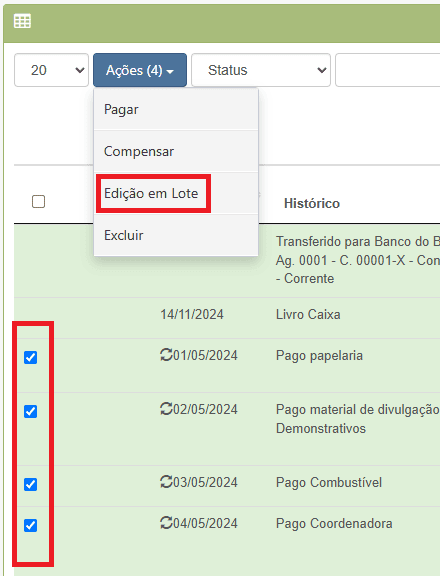Viewport: 440px width, 576px height.
Task: Click the empty search input field
Action: point(388,70)
